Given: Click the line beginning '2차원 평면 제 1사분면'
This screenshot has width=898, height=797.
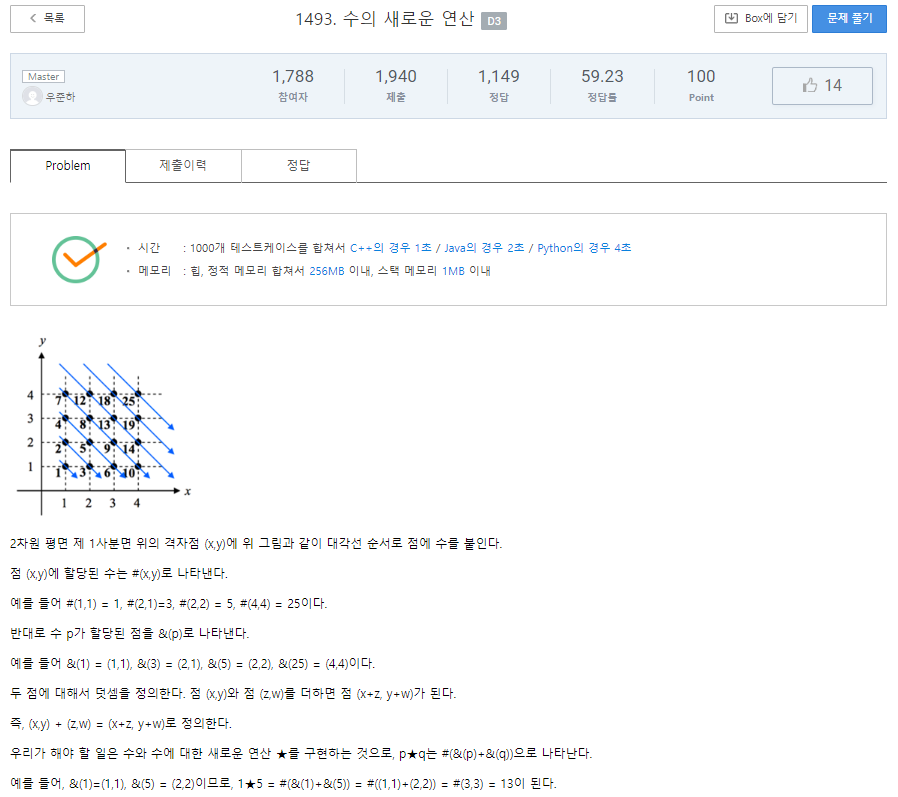Looking at the screenshot, I should (256, 543).
